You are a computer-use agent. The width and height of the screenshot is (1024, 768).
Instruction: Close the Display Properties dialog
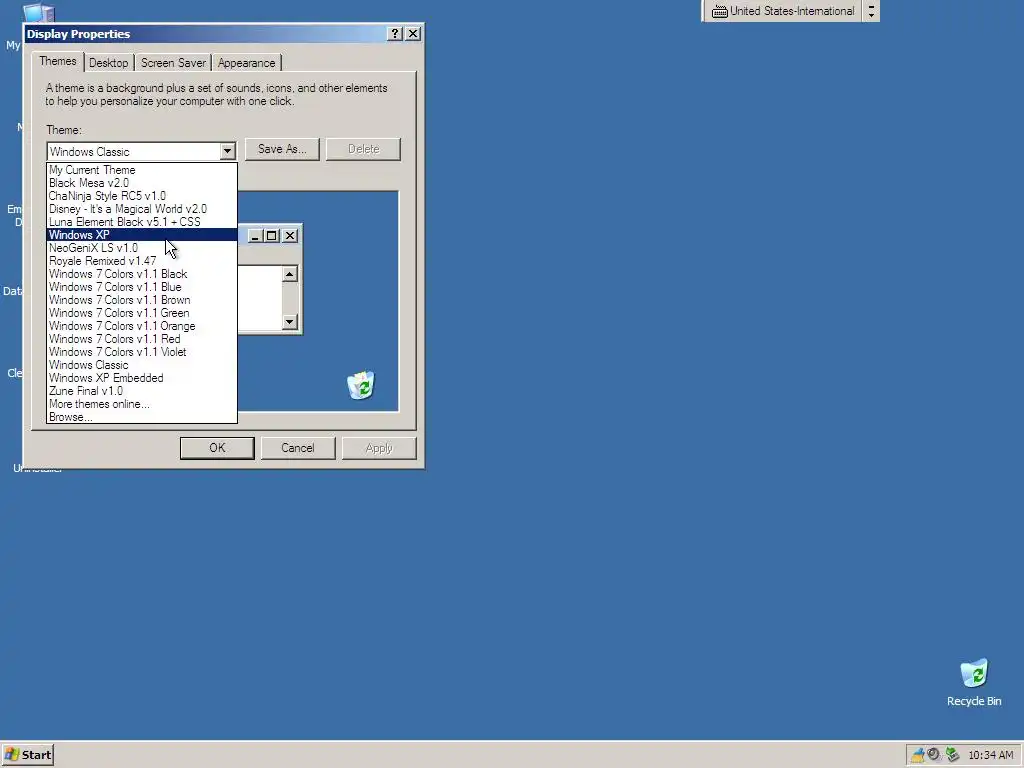[x=413, y=33]
